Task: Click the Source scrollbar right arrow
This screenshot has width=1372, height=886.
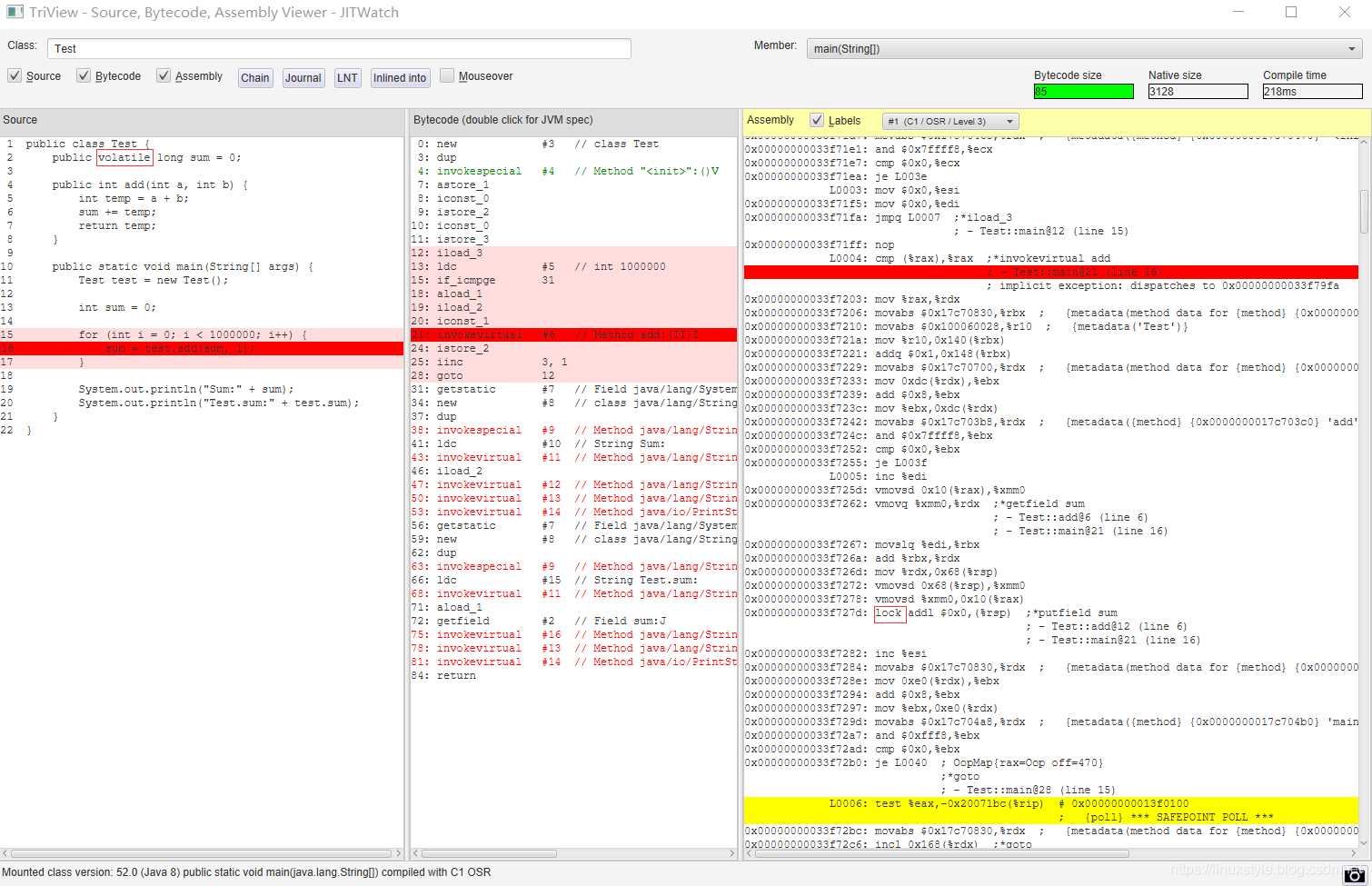Action: [398, 853]
